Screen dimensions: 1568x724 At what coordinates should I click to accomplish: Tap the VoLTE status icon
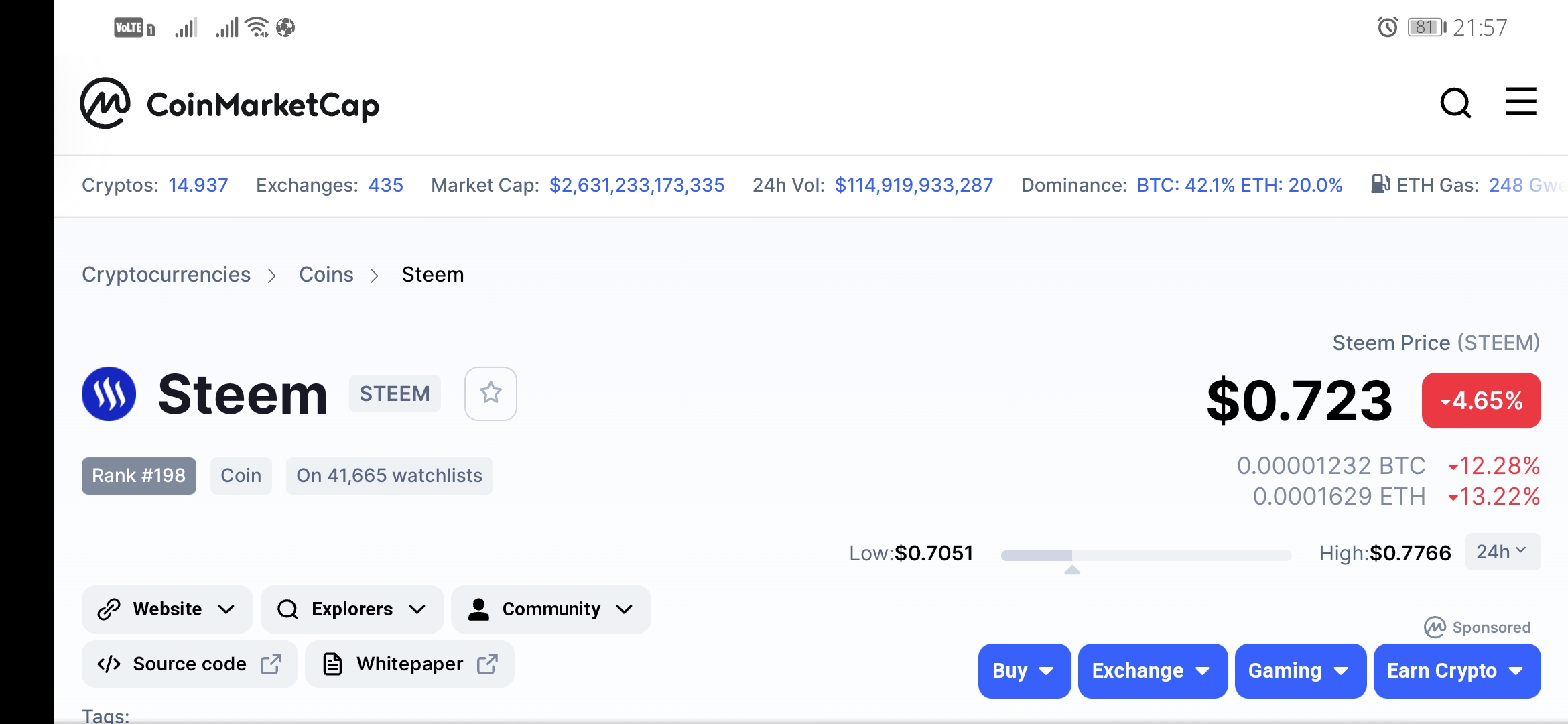134,27
